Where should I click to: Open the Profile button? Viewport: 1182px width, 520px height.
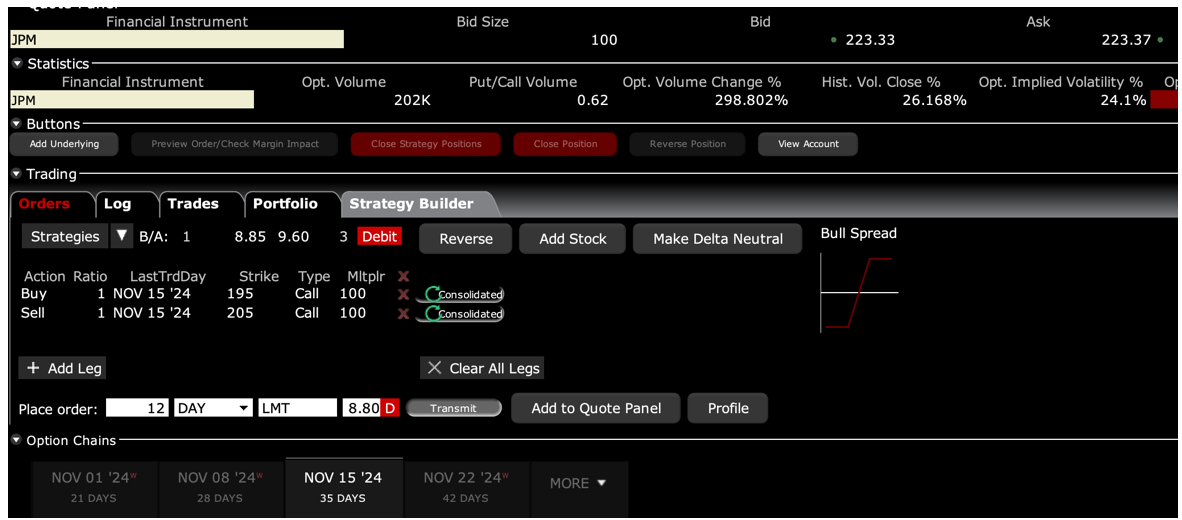click(728, 408)
